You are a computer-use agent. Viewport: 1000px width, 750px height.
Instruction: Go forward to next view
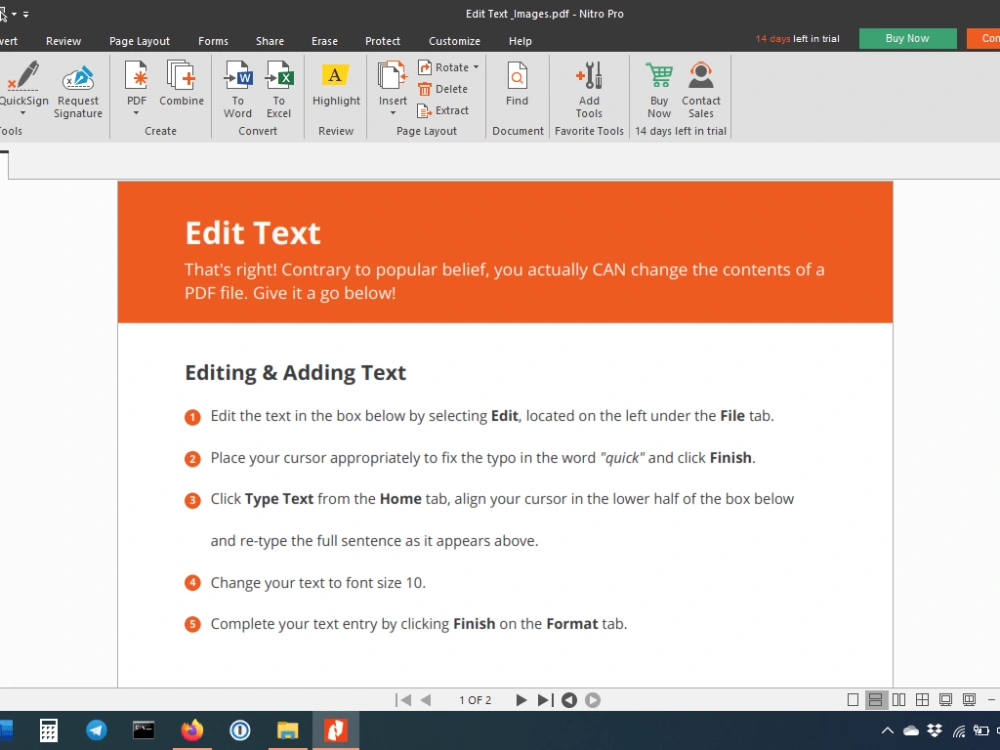click(x=592, y=700)
